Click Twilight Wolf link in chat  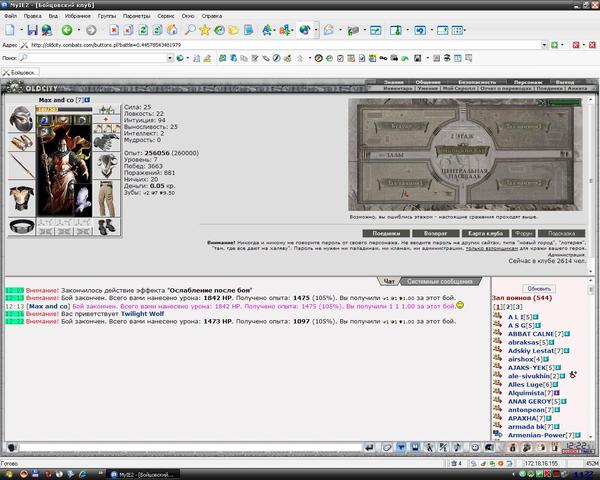coord(142,313)
